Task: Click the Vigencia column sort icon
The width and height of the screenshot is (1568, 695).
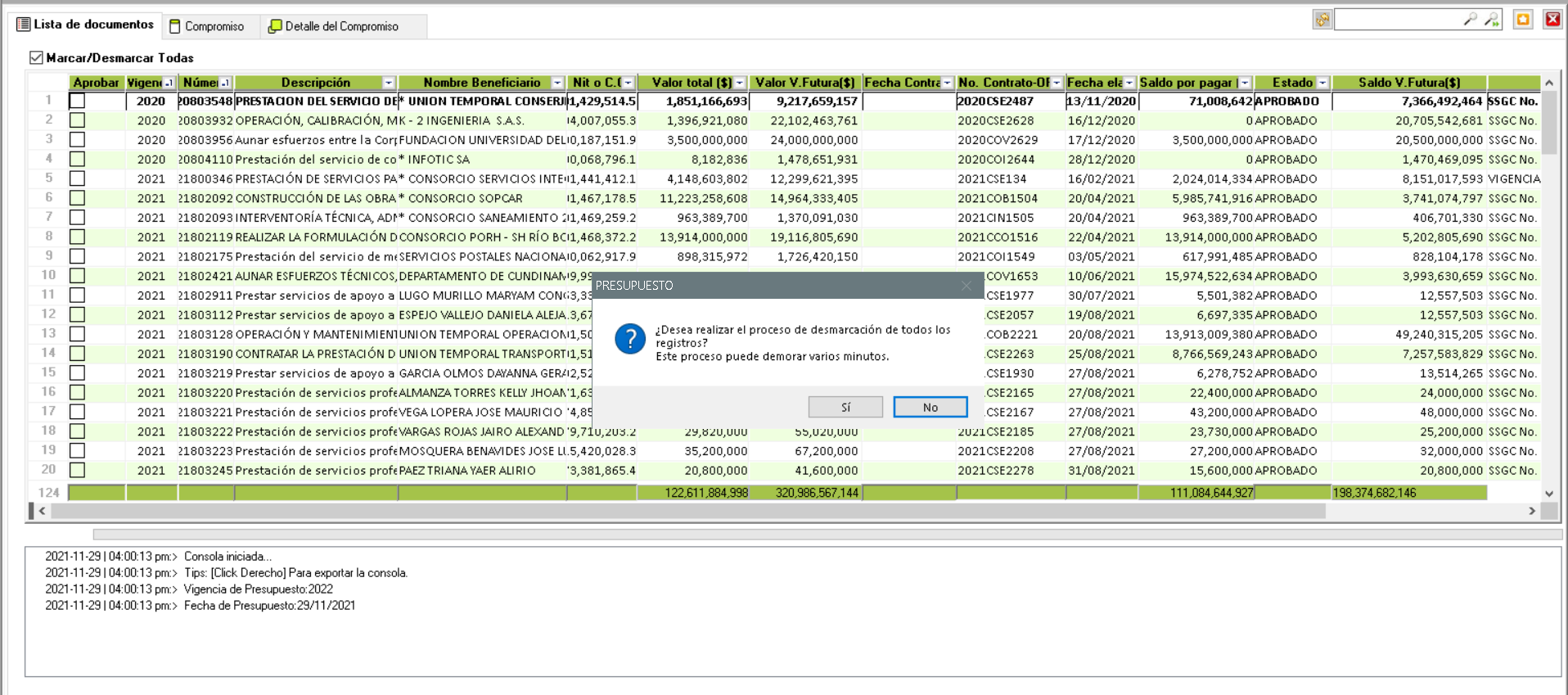Action: tap(169, 83)
